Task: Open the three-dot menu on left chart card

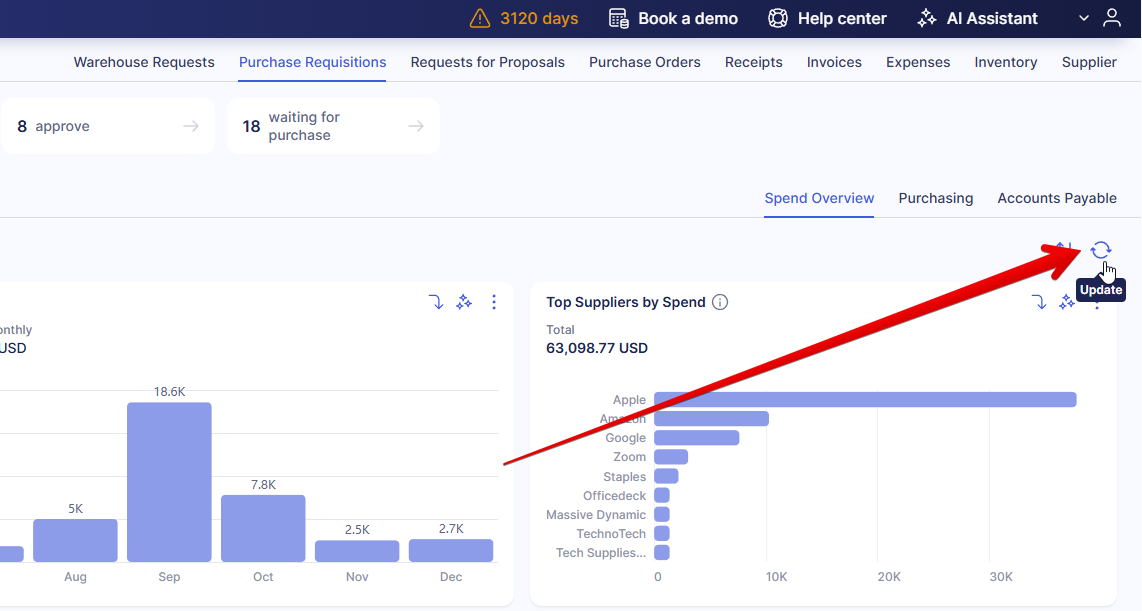Action: click(x=494, y=302)
